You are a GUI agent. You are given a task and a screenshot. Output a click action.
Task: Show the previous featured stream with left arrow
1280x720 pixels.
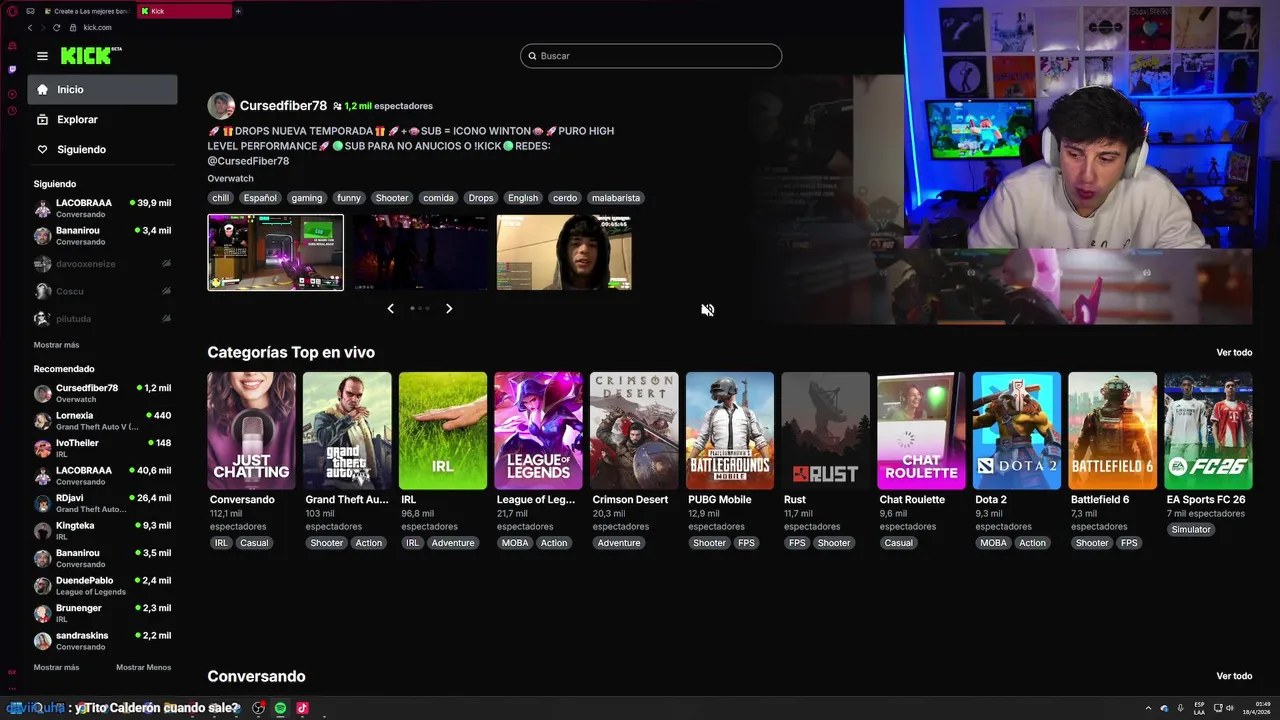[x=391, y=309]
